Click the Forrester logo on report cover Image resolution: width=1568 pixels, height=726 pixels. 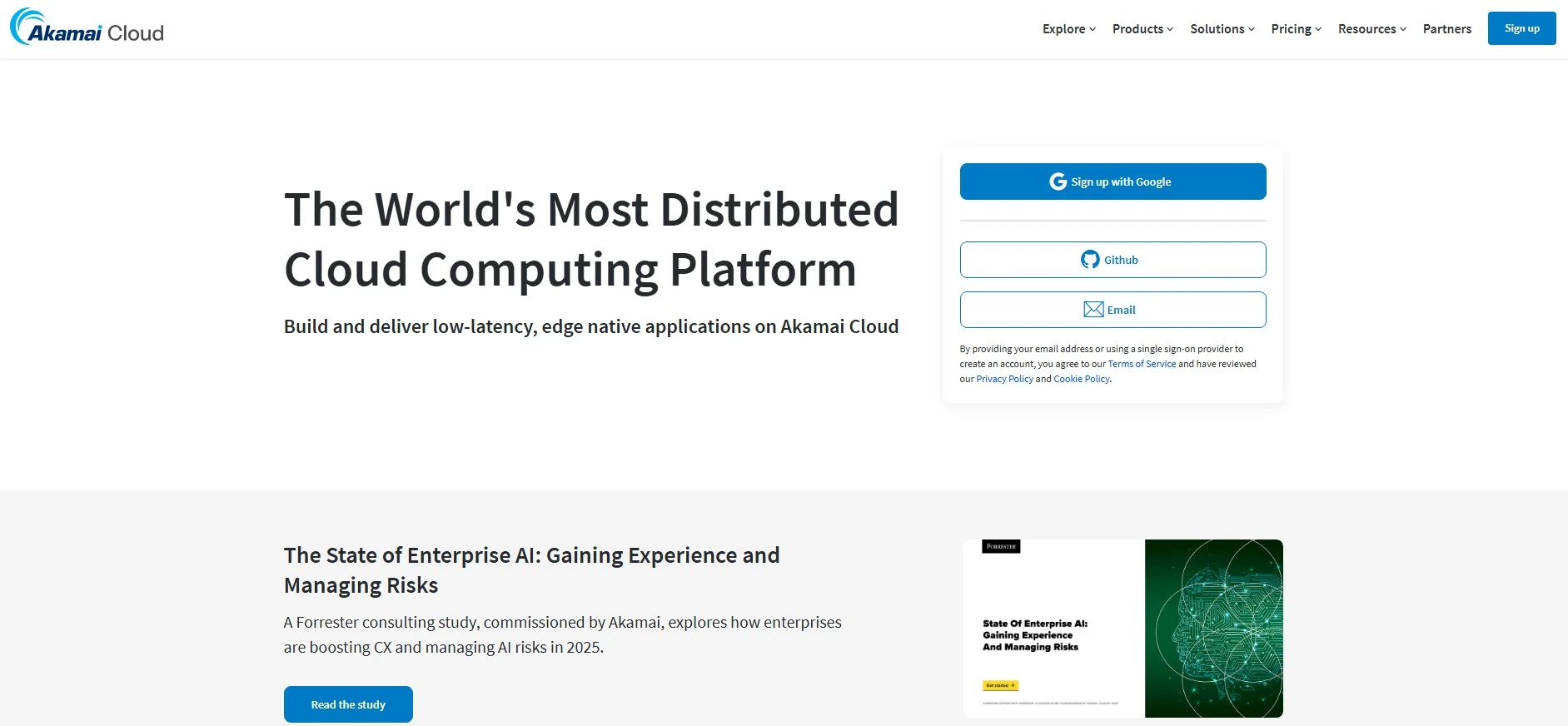[1001, 546]
